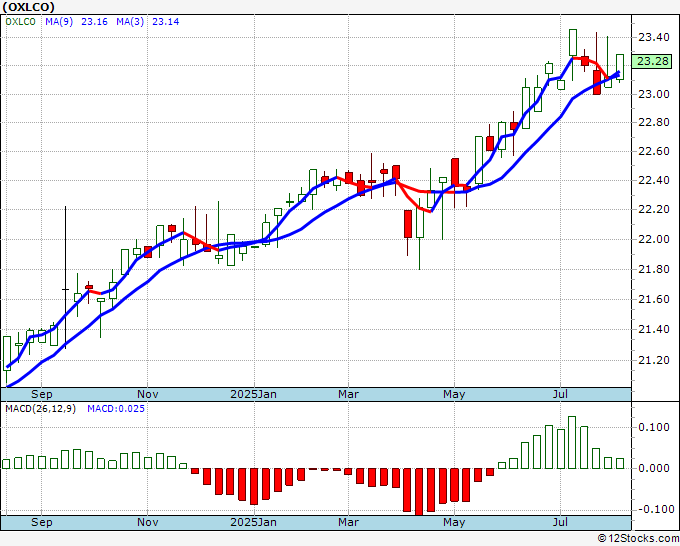Click the 22.60 price axis label

click(x=654, y=151)
